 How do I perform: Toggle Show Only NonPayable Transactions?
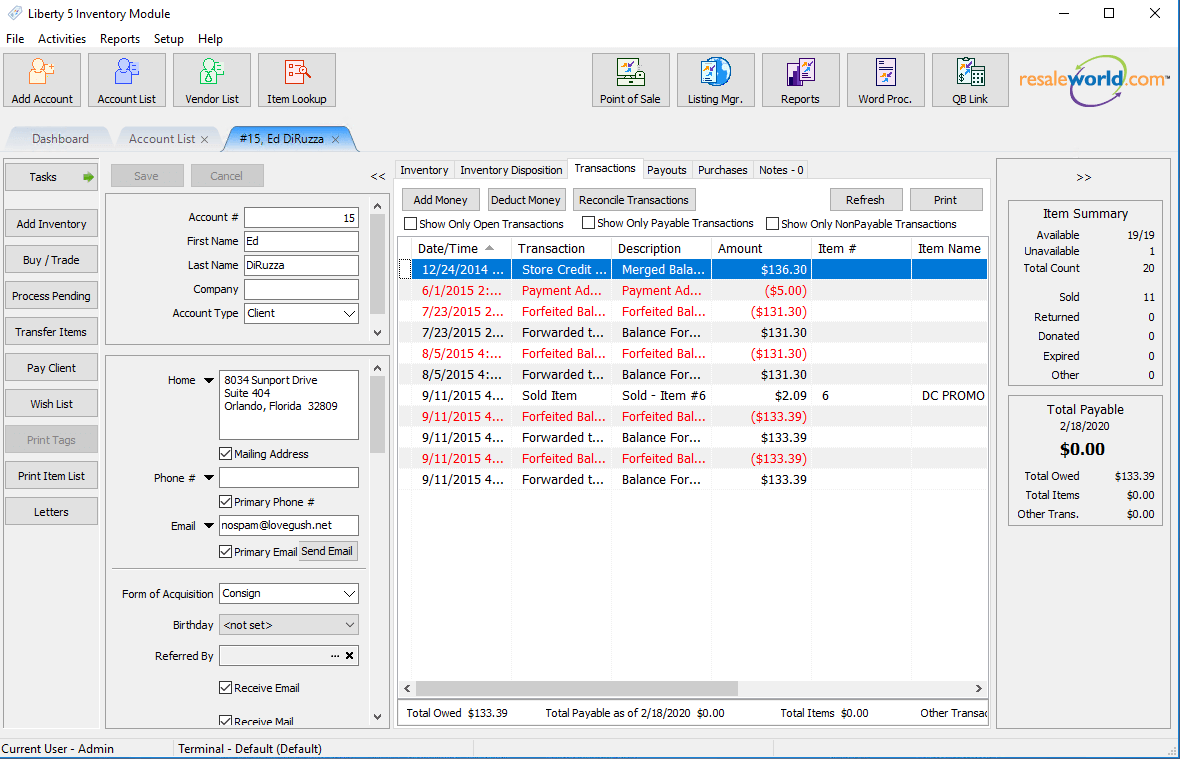772,223
